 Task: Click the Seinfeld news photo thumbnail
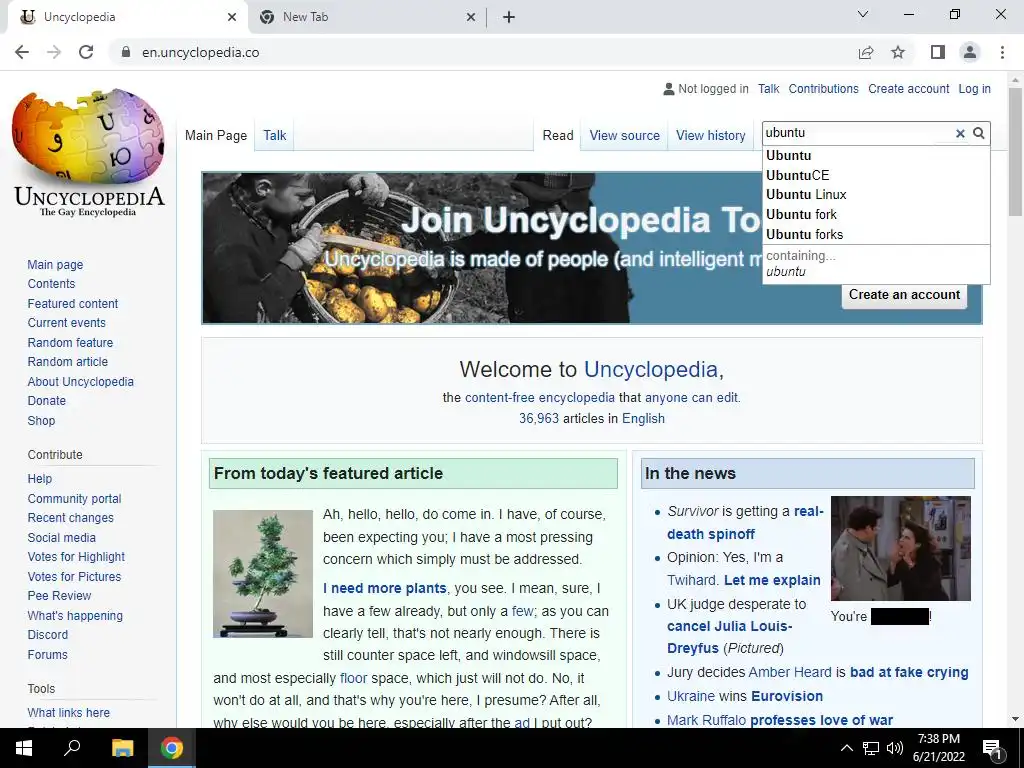[x=901, y=549]
